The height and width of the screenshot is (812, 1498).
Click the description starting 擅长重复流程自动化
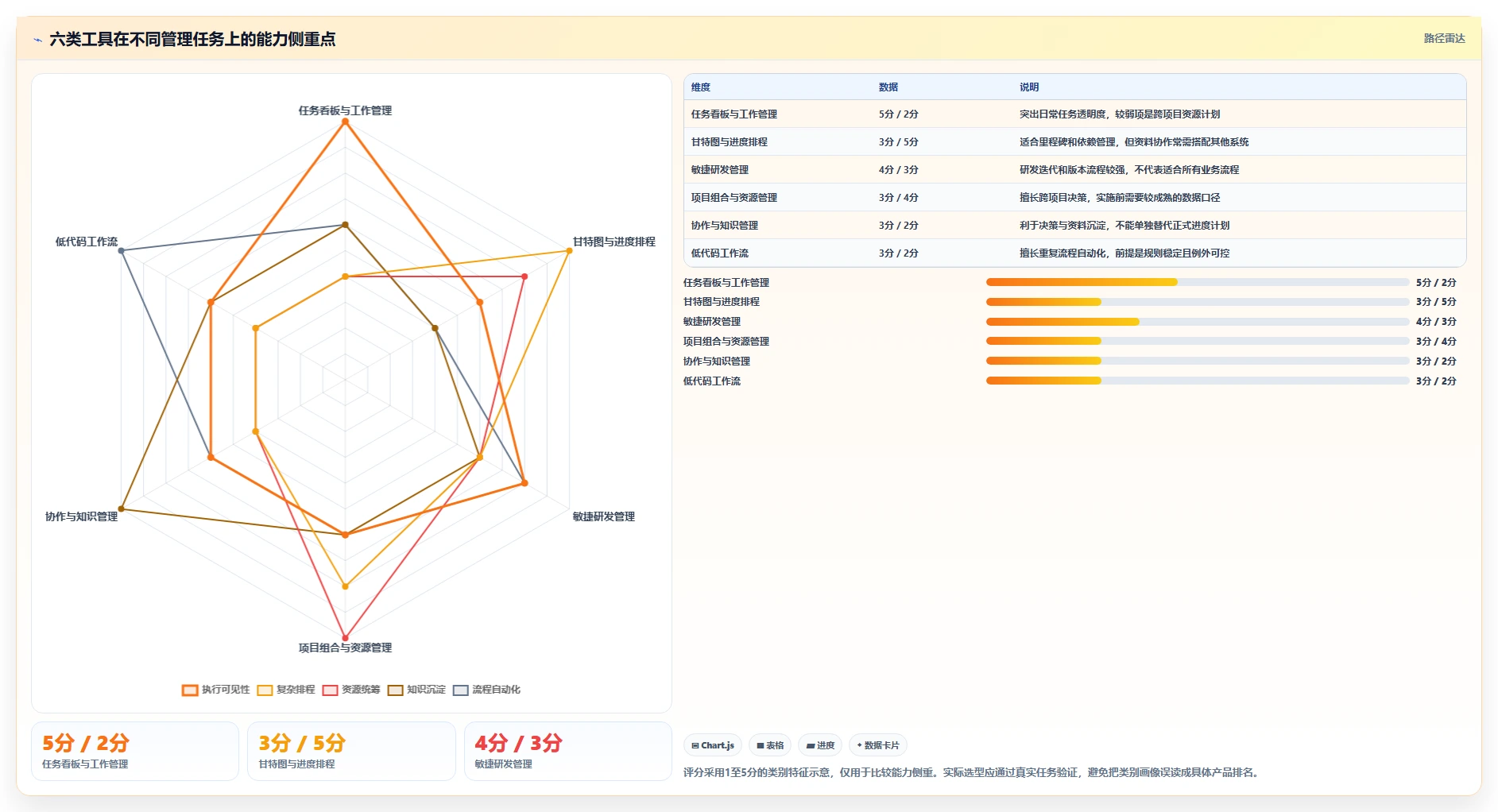coord(1124,253)
